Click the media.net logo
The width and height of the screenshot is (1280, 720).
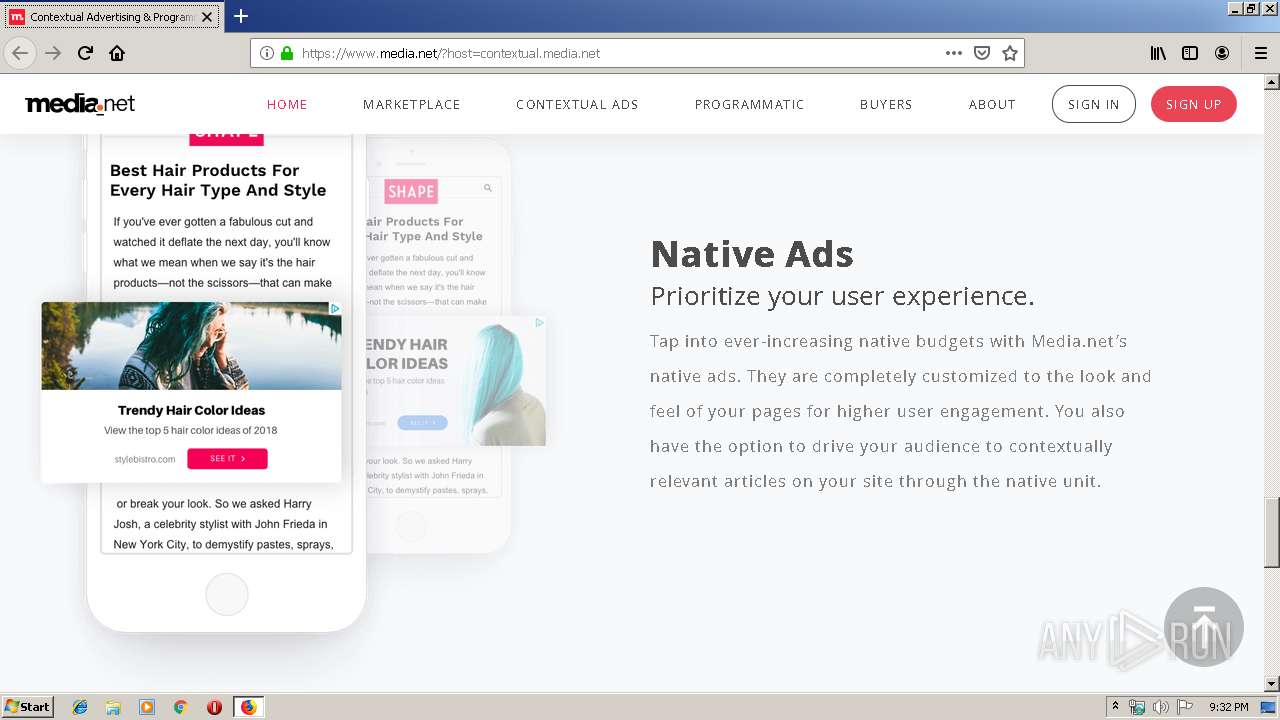80,104
